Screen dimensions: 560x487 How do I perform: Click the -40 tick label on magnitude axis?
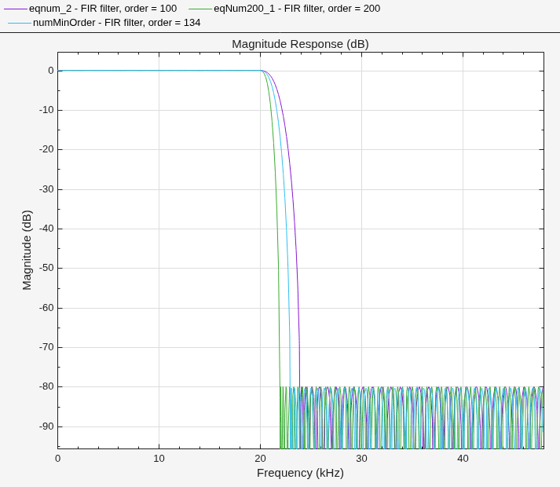pyautogui.click(x=46, y=229)
